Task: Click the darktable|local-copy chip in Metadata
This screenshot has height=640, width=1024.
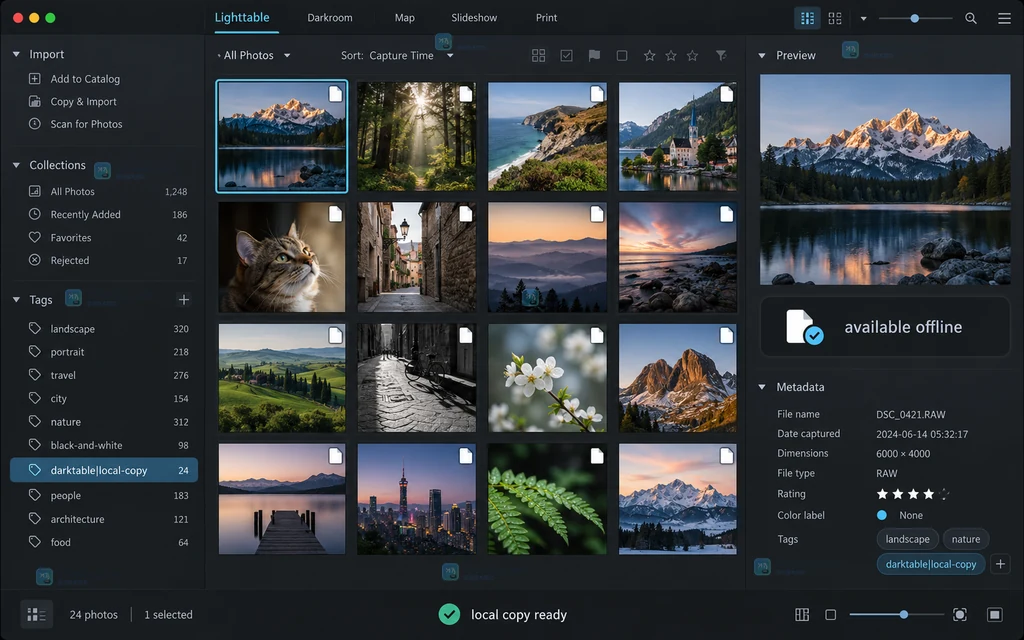Action: [x=931, y=564]
